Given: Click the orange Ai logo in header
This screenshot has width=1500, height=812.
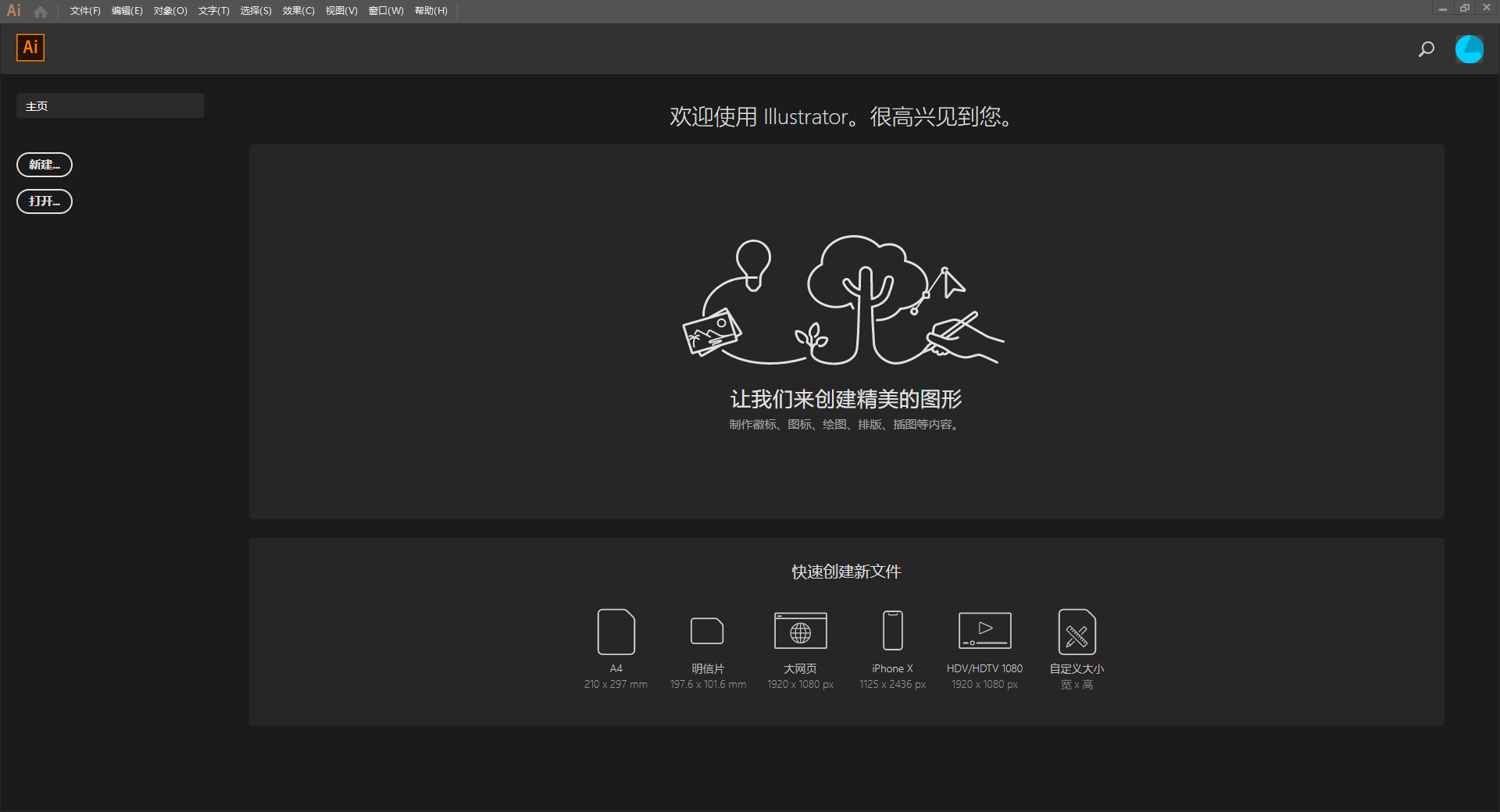Looking at the screenshot, I should tap(30, 48).
